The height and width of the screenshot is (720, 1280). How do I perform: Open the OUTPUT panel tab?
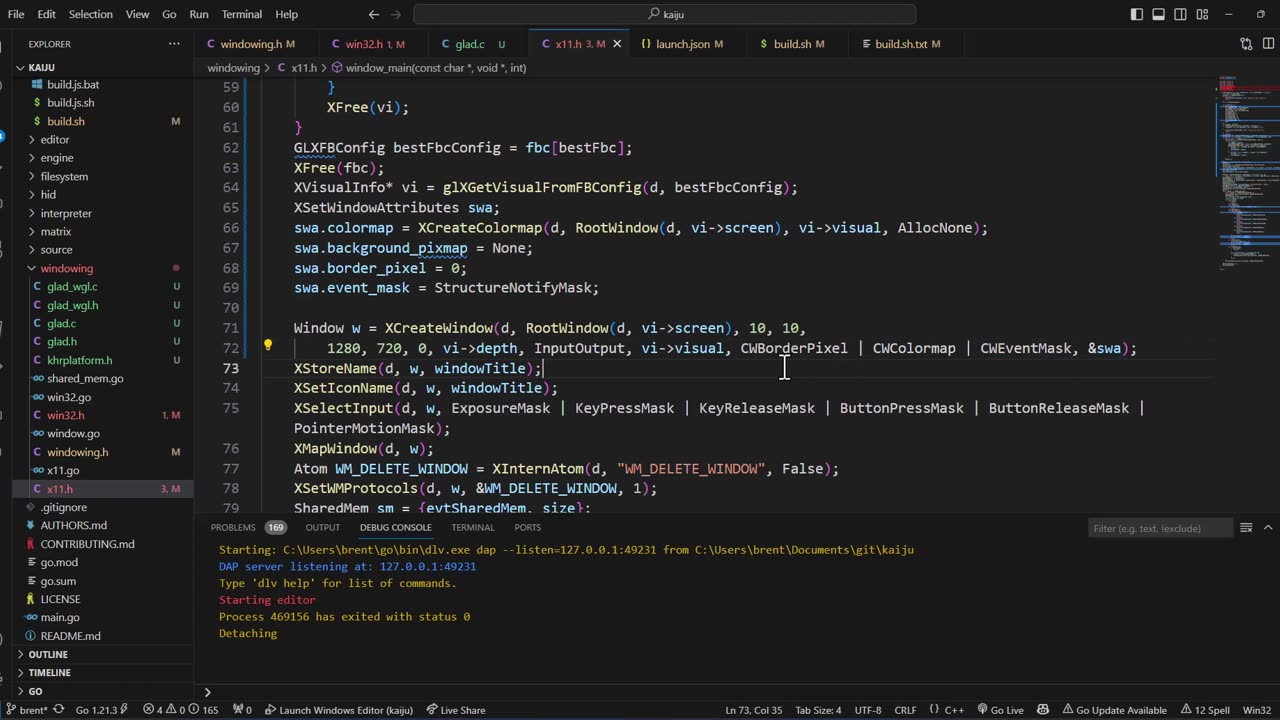click(x=322, y=527)
